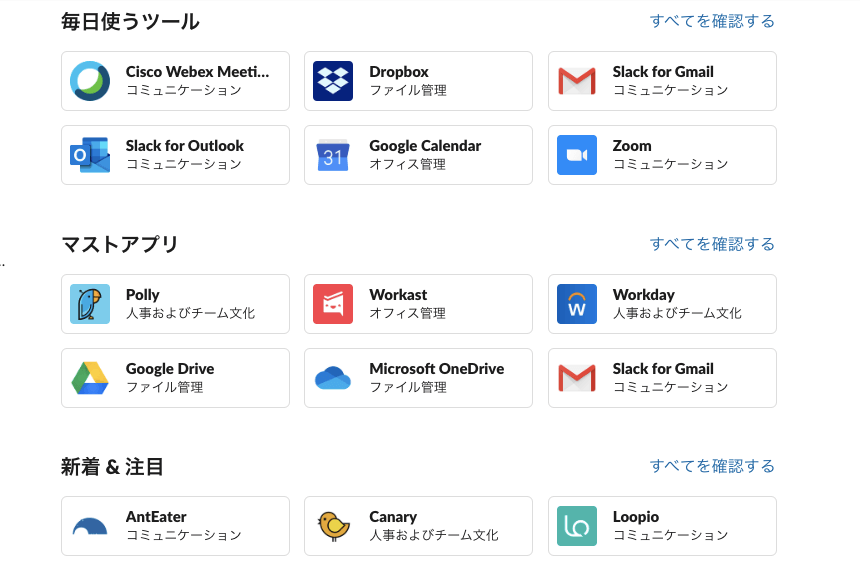Select the Microsoft OneDrive app card title
Image resolution: width=860 pixels, height=567 pixels.
(x=436, y=369)
